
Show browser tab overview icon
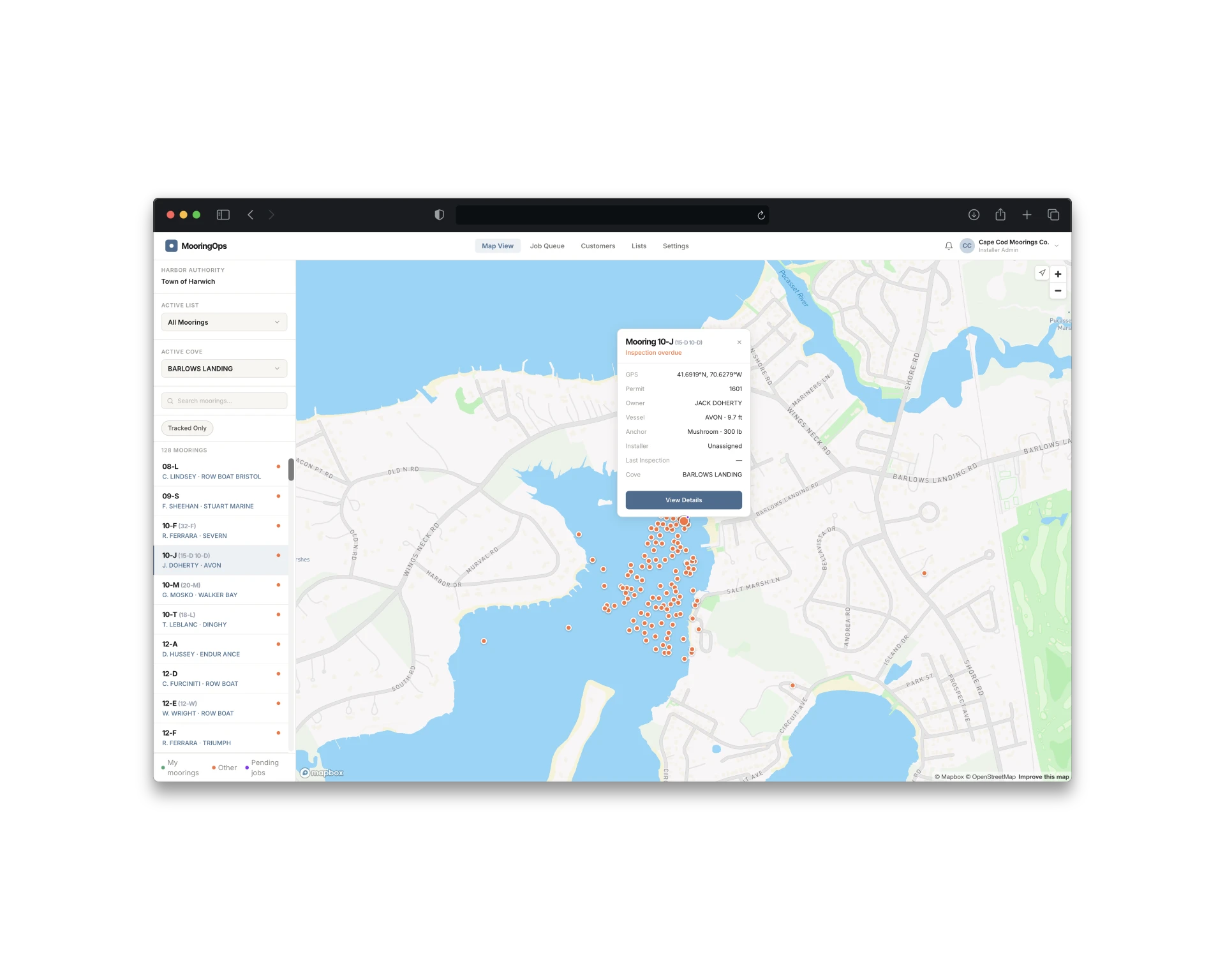(x=1053, y=214)
